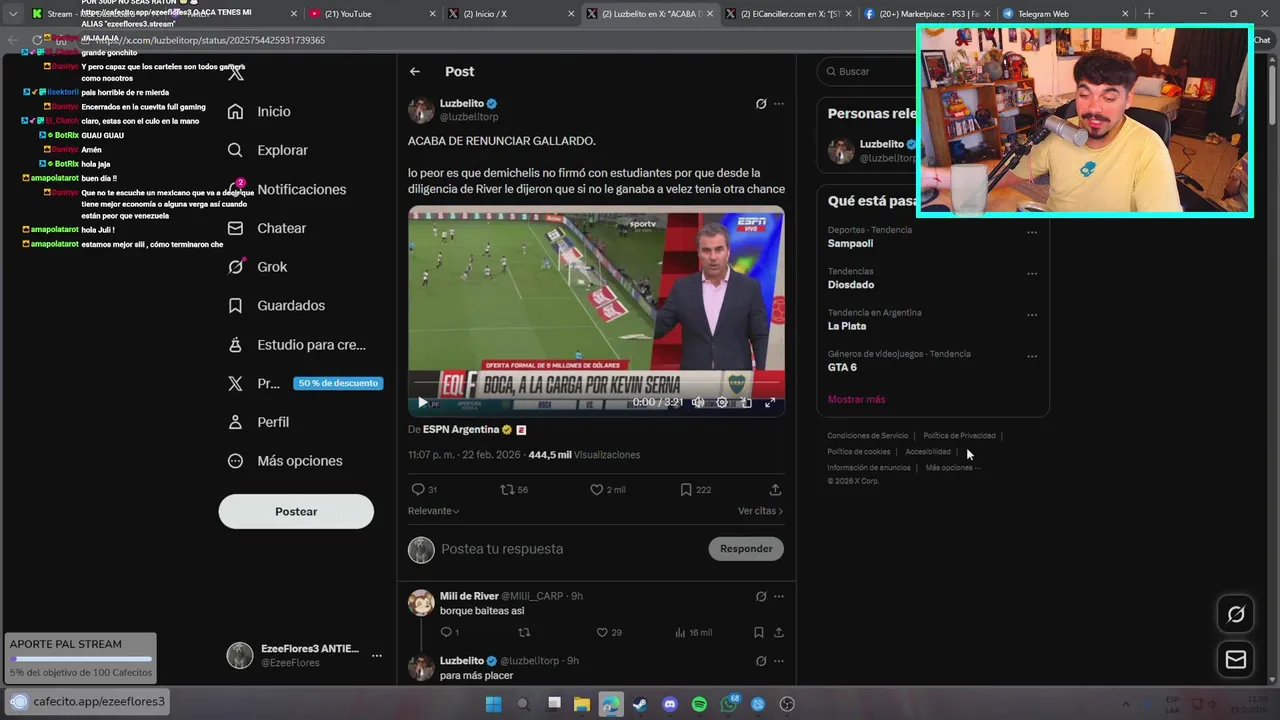Viewport: 1280px width, 720px height.
Task: Toggle video picture-in-picture mode
Action: [x=746, y=402]
